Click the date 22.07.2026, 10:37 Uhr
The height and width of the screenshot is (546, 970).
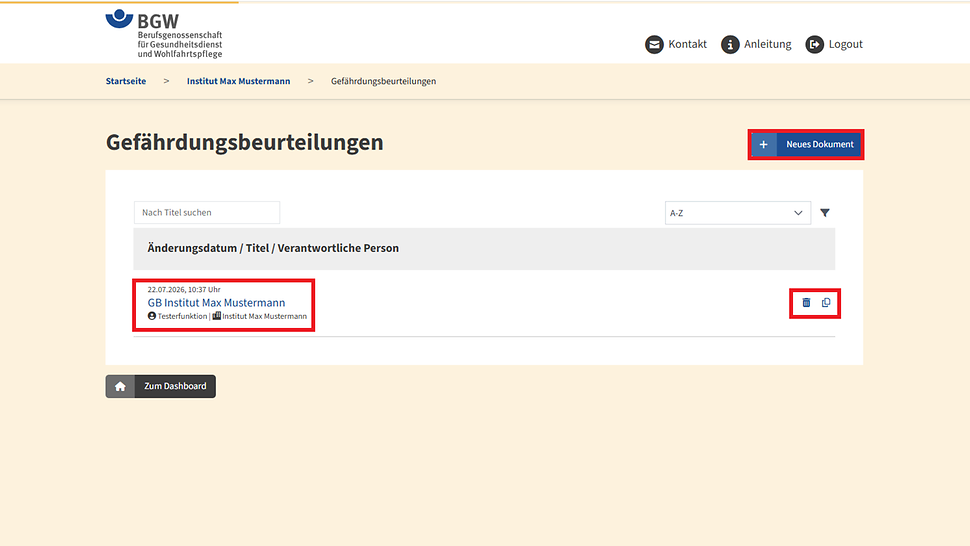[184, 289]
